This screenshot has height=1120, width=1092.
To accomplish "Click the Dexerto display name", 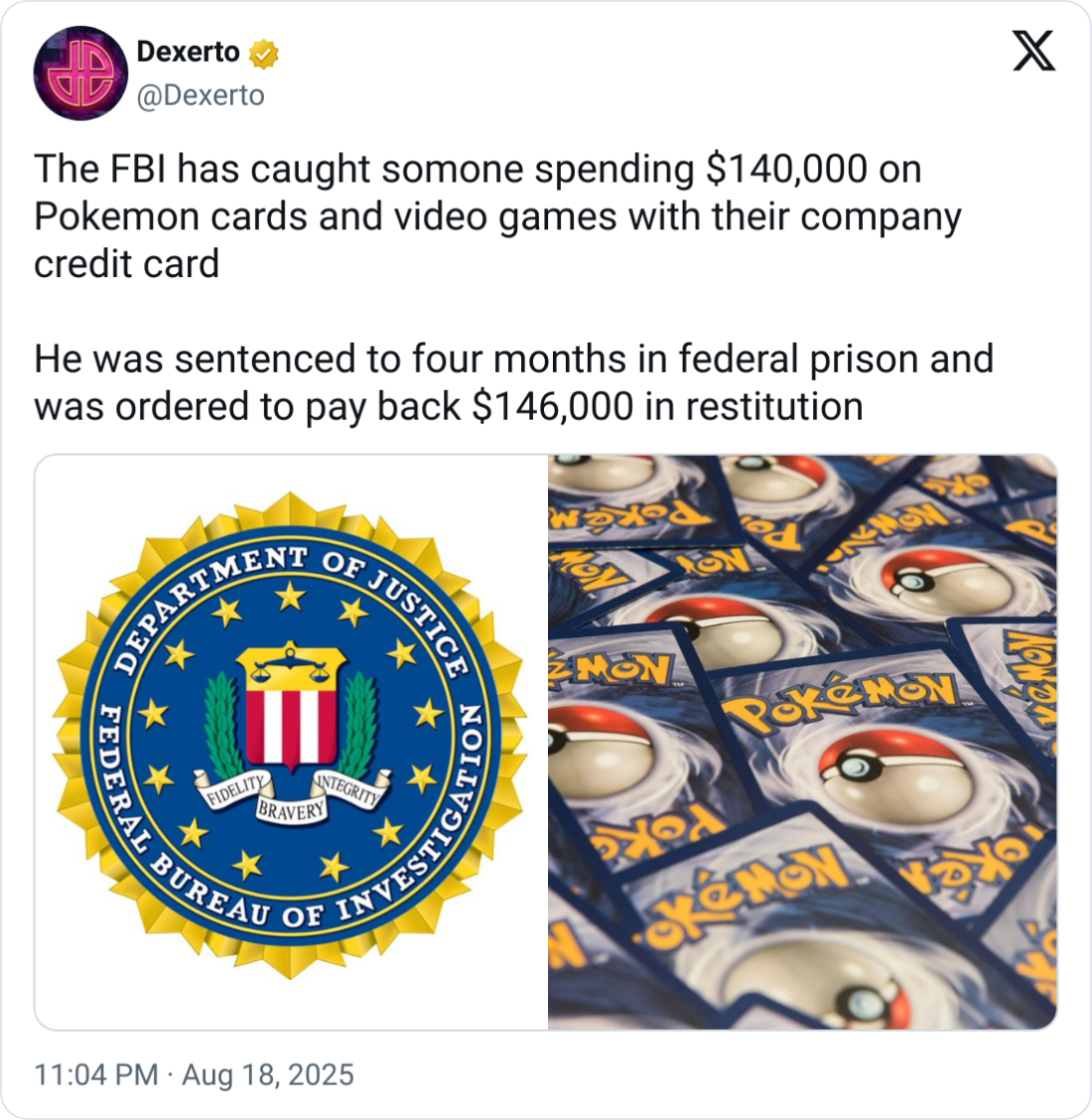I will pyautogui.click(x=188, y=53).
